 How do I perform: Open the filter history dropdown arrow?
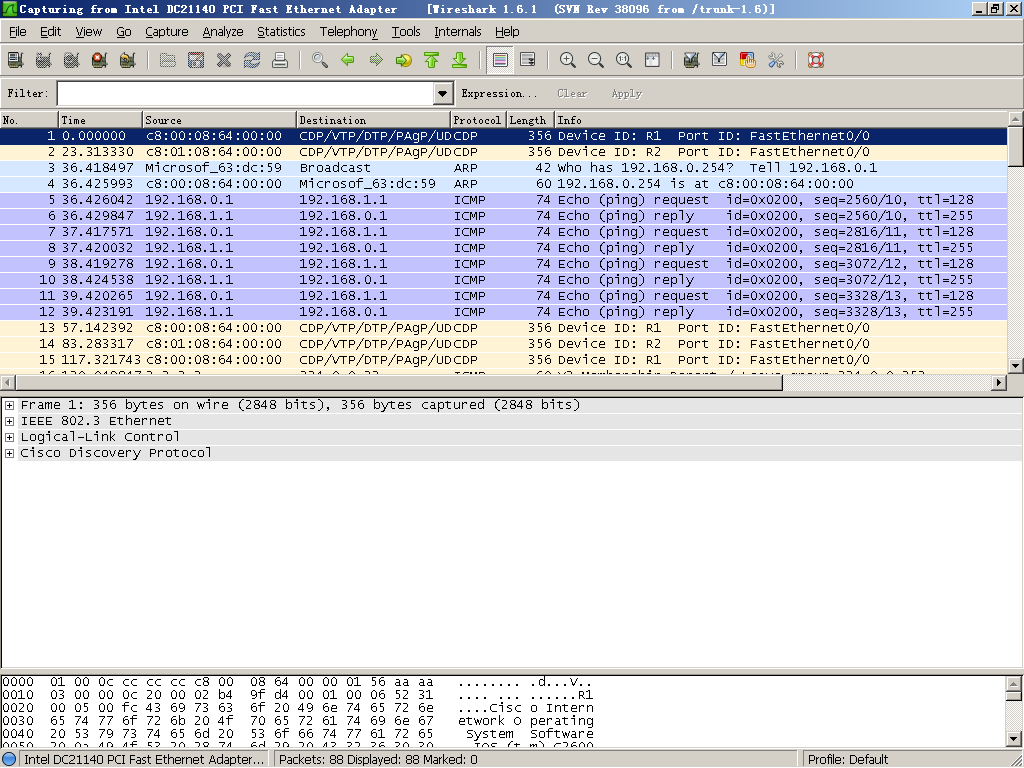[x=443, y=93]
